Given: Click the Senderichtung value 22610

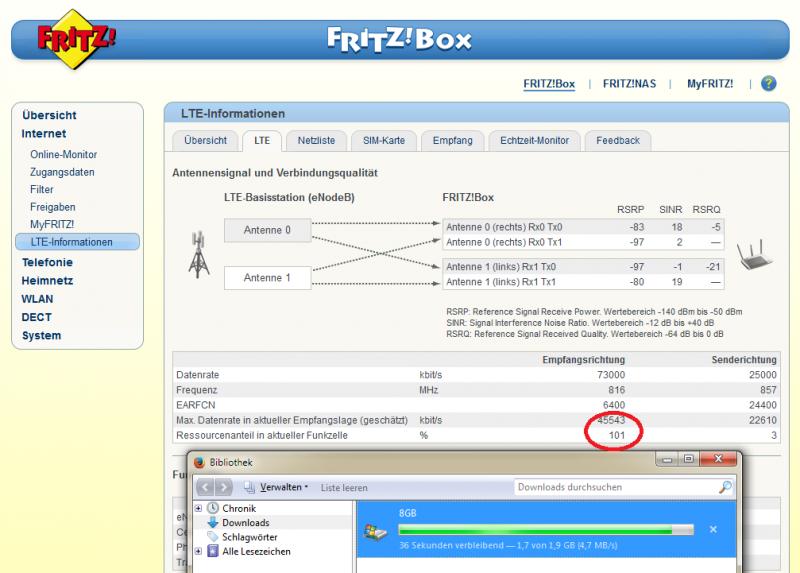Looking at the screenshot, I should pos(763,420).
